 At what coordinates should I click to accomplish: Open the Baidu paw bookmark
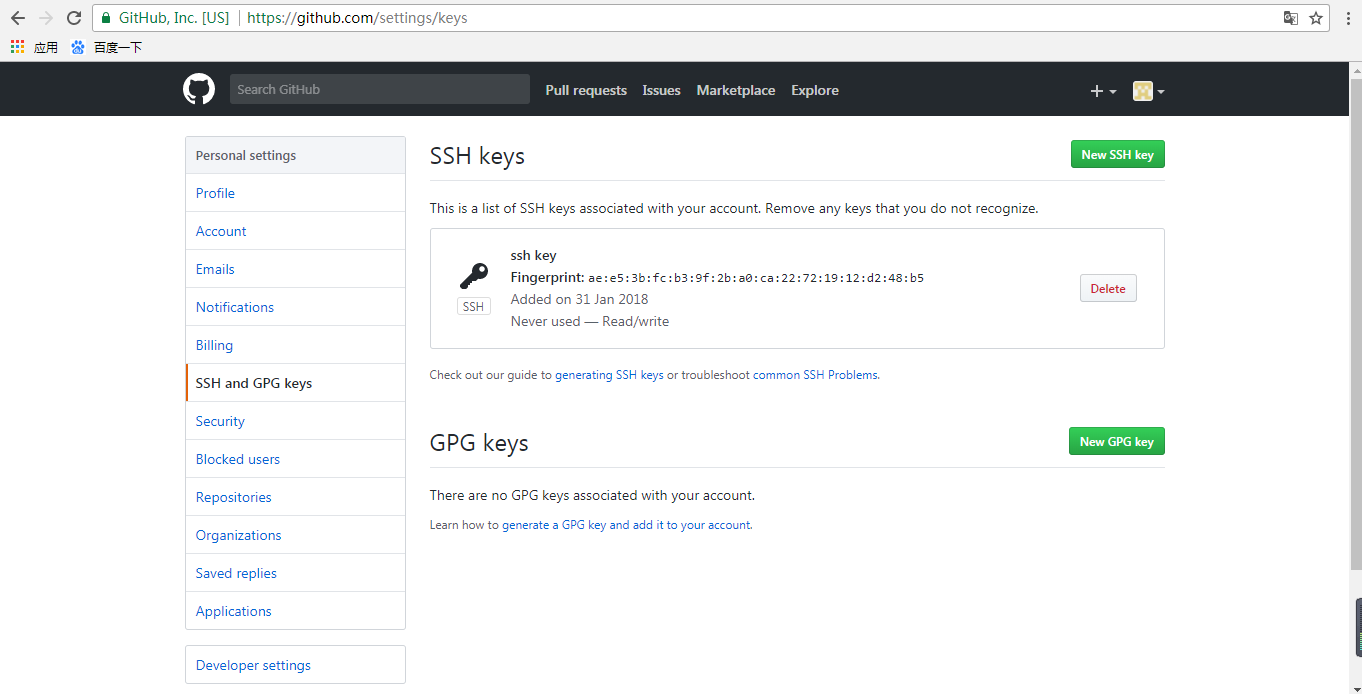pos(78,46)
